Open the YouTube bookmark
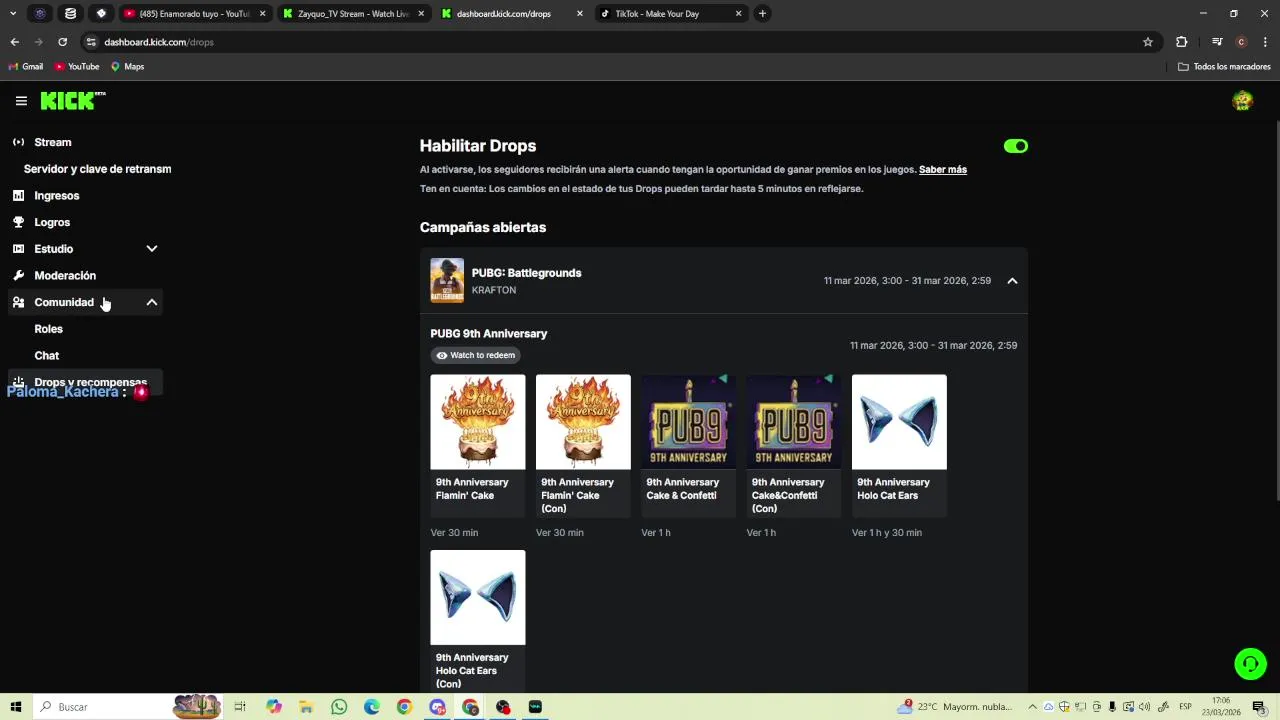1280x720 pixels. (x=77, y=67)
